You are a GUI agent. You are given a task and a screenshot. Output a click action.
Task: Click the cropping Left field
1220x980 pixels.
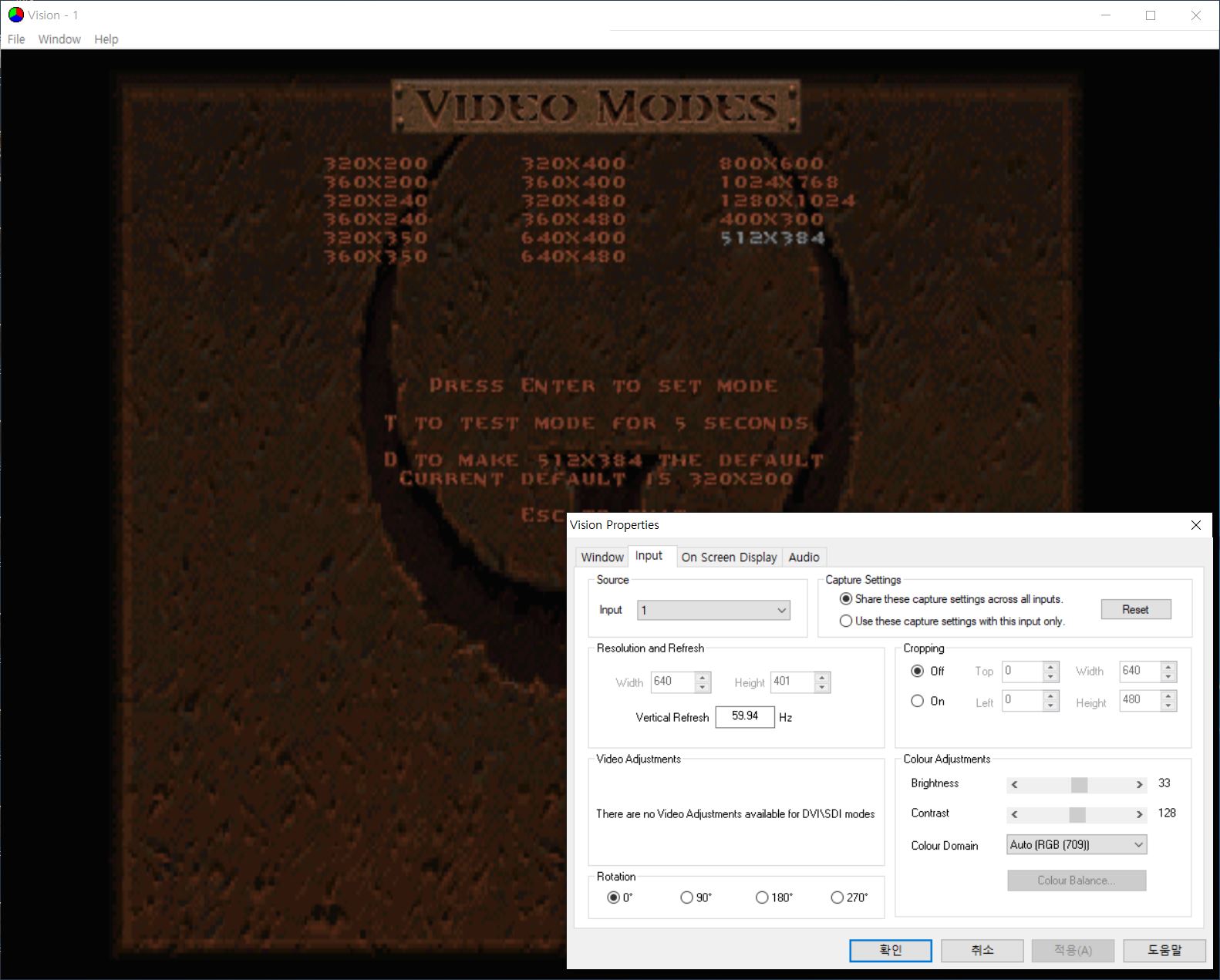(x=1023, y=700)
